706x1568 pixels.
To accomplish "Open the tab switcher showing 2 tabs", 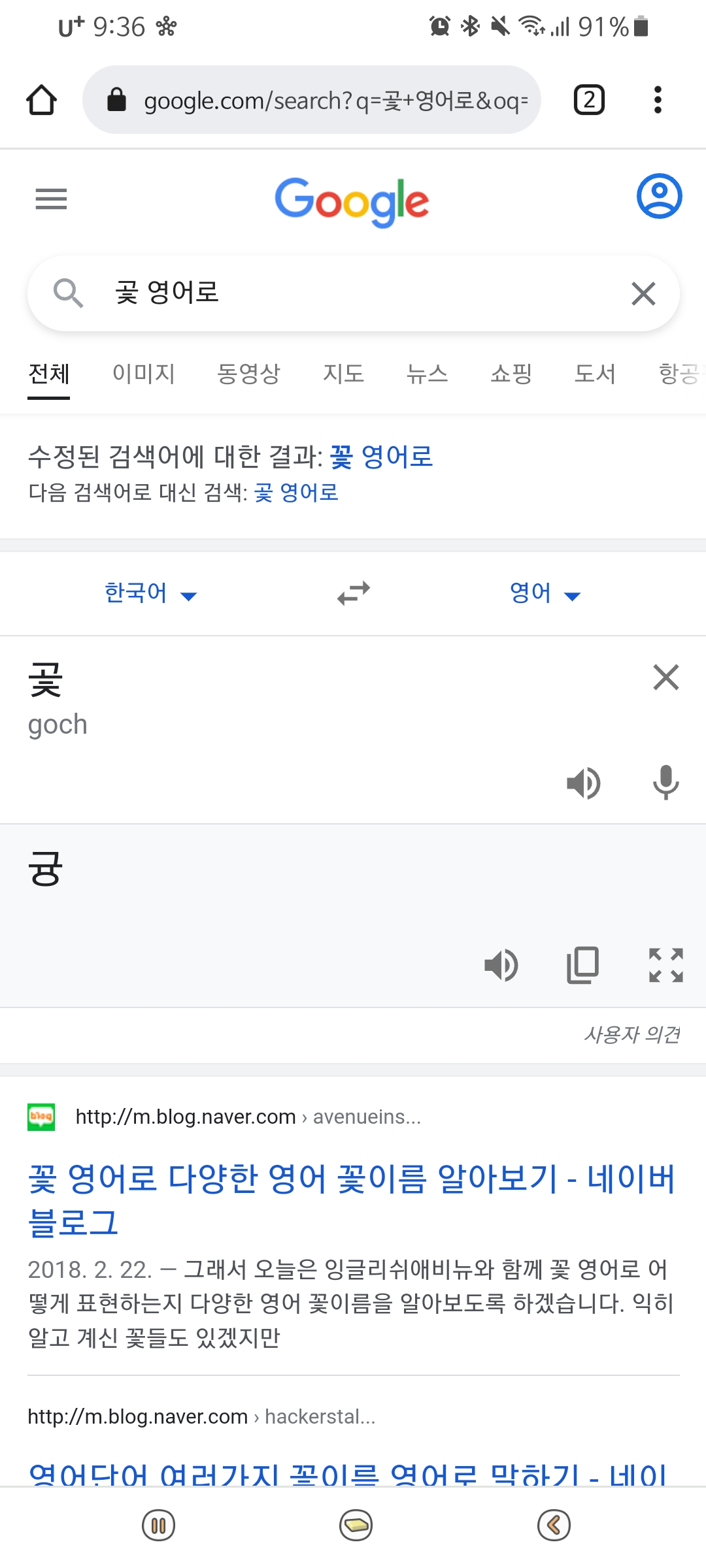I will [x=589, y=100].
